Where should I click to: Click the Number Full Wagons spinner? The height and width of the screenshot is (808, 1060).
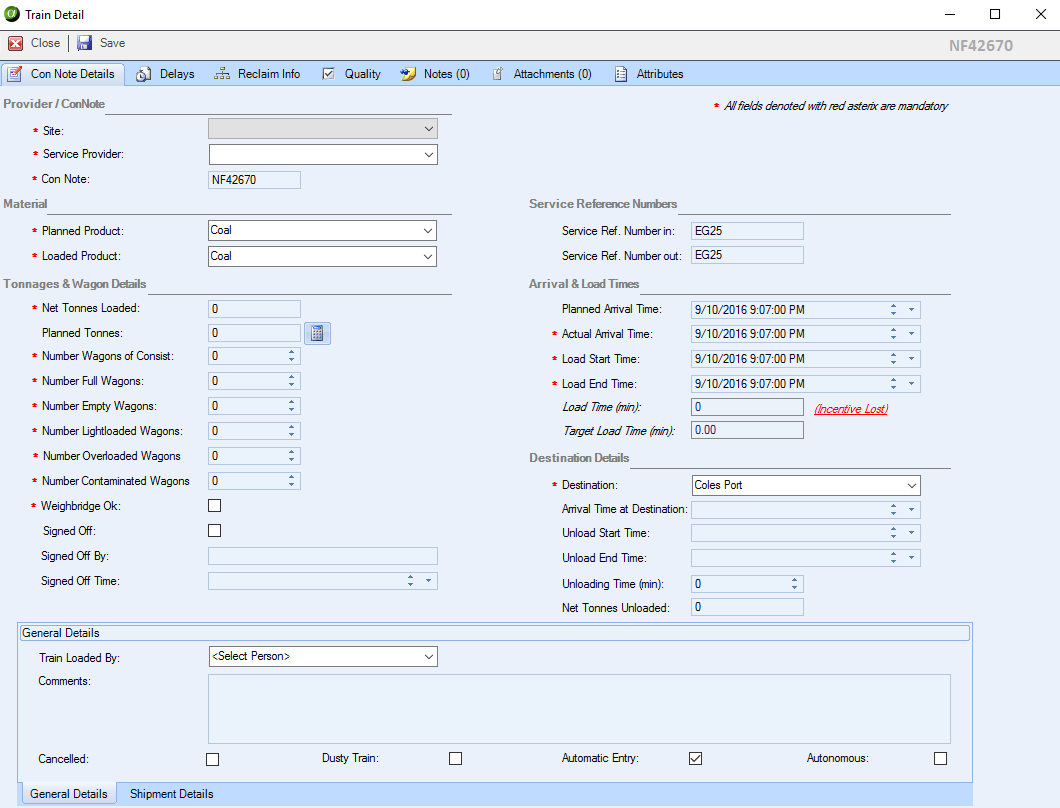[291, 381]
